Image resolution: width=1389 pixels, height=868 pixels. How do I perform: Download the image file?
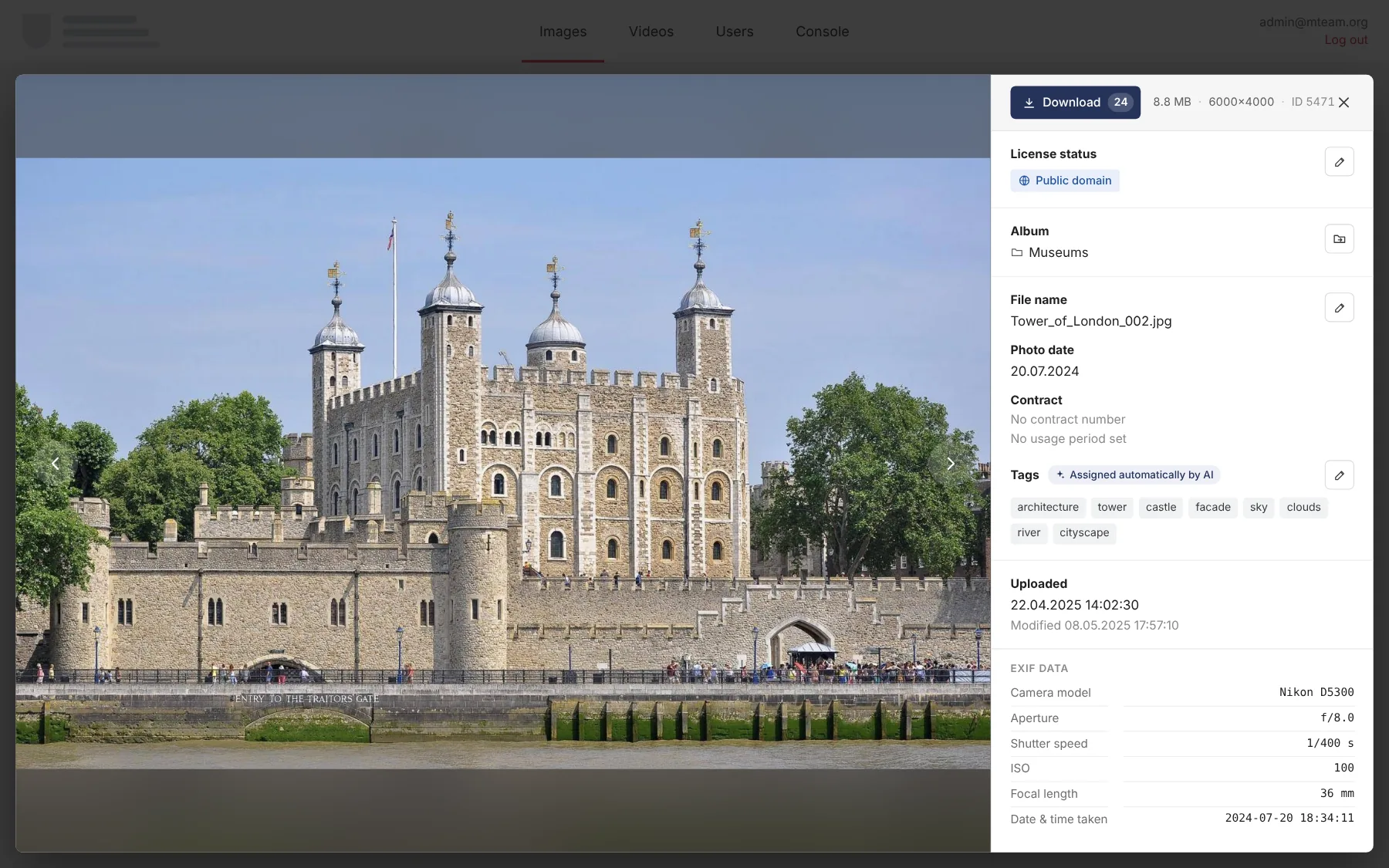pos(1075,103)
